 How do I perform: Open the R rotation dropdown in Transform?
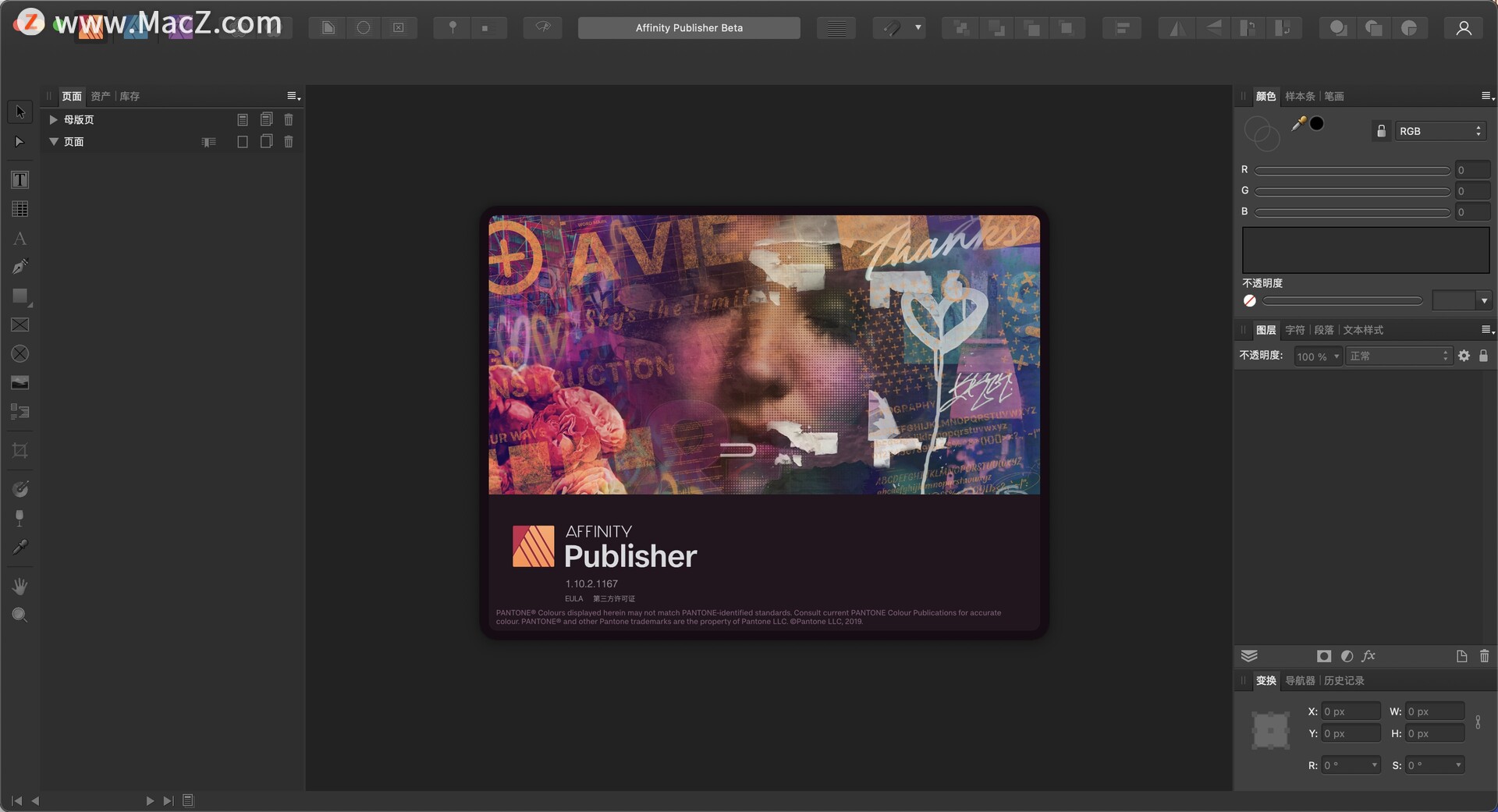1375,765
